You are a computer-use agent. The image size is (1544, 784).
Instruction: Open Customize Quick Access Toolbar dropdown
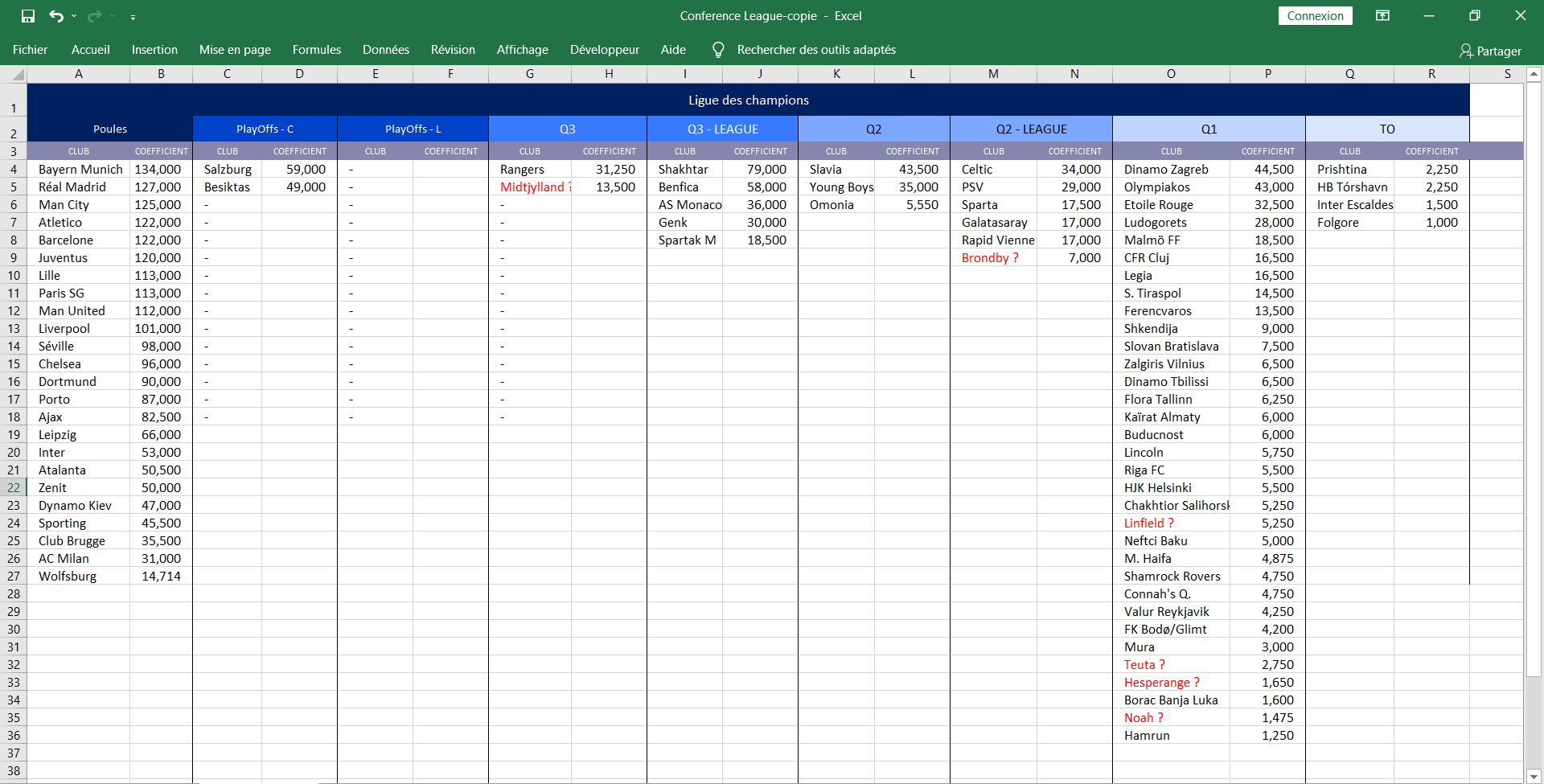133,16
